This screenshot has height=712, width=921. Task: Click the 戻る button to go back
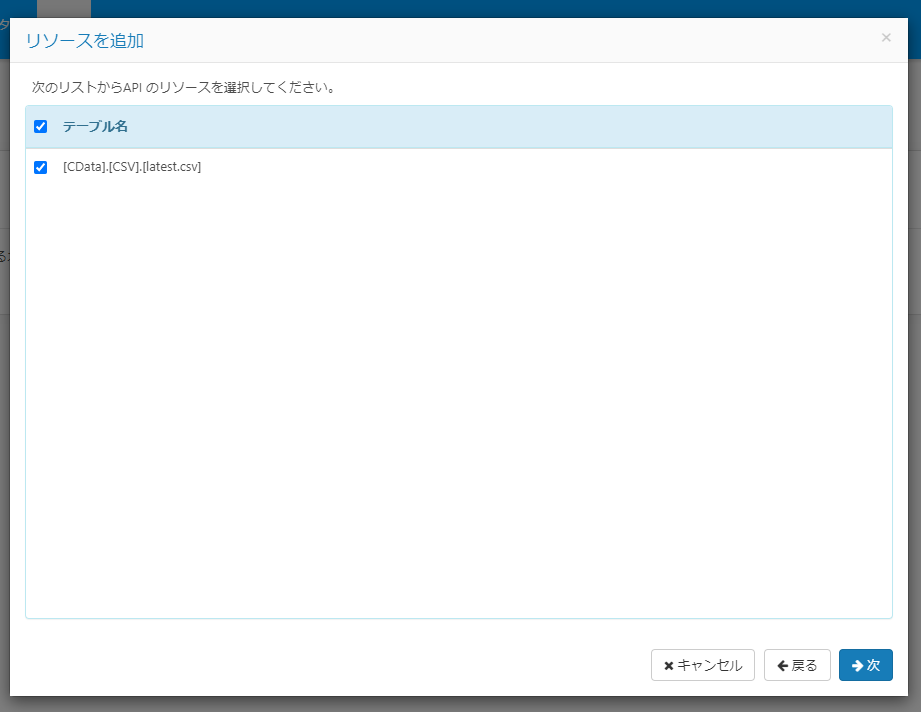click(x=797, y=665)
